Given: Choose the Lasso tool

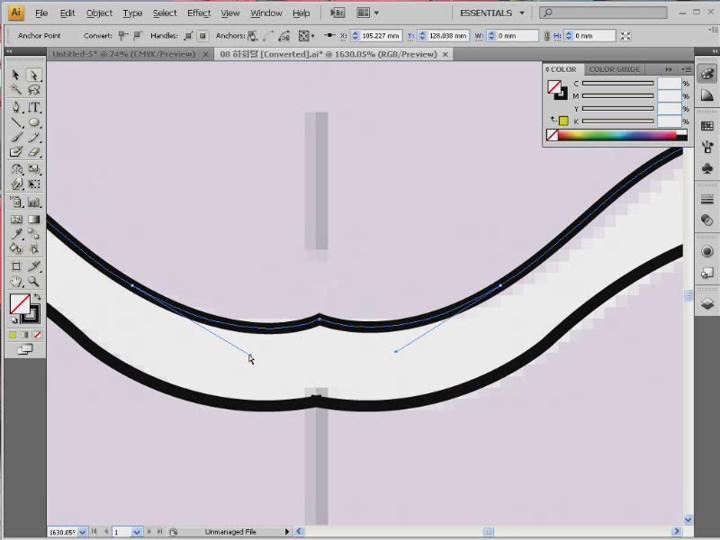Looking at the screenshot, I should [33, 90].
